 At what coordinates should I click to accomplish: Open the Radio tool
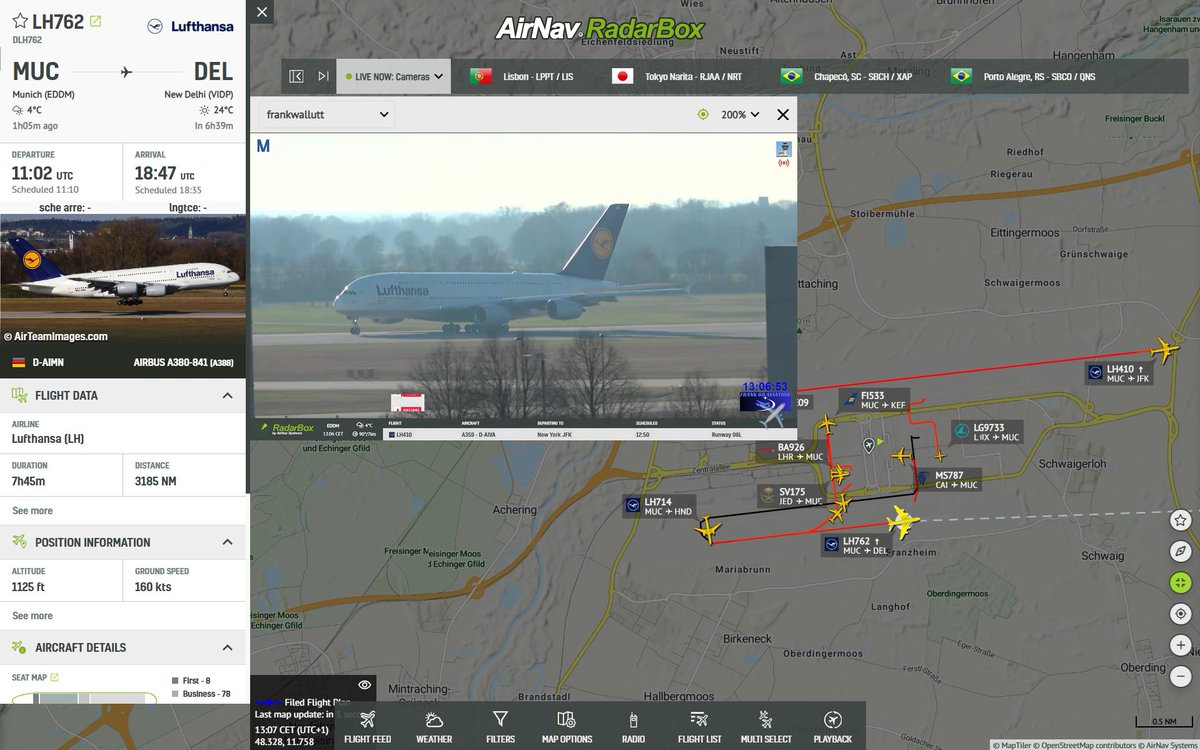pos(633,723)
